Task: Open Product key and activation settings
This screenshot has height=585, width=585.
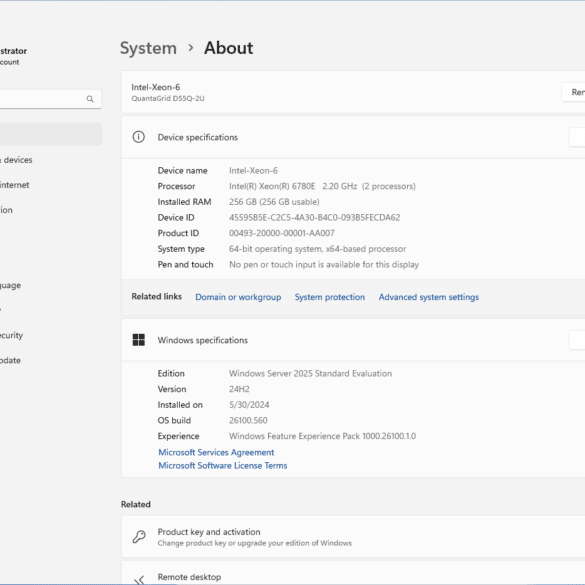Action: point(353,537)
